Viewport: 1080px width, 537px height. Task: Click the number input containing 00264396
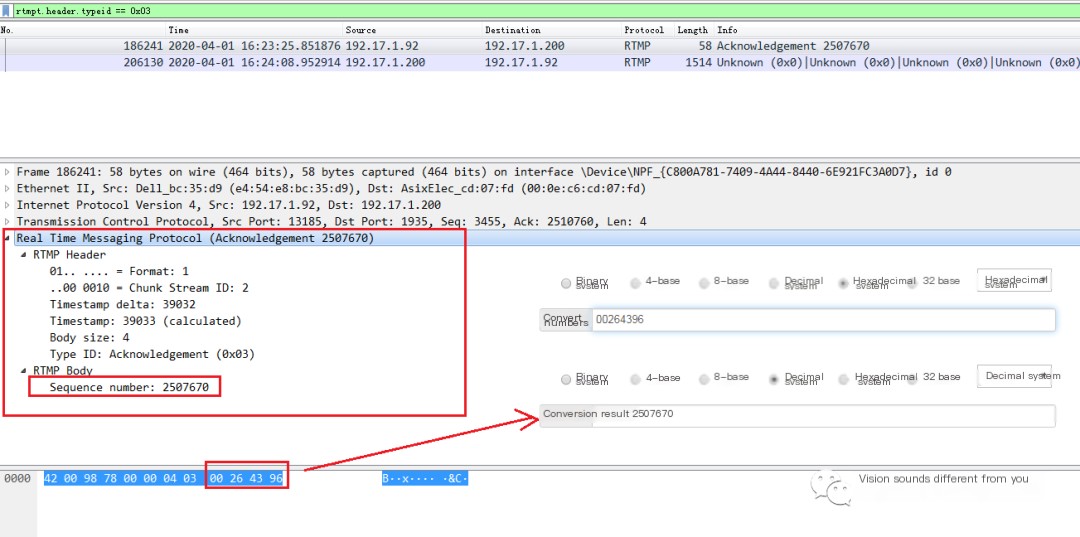pos(823,319)
